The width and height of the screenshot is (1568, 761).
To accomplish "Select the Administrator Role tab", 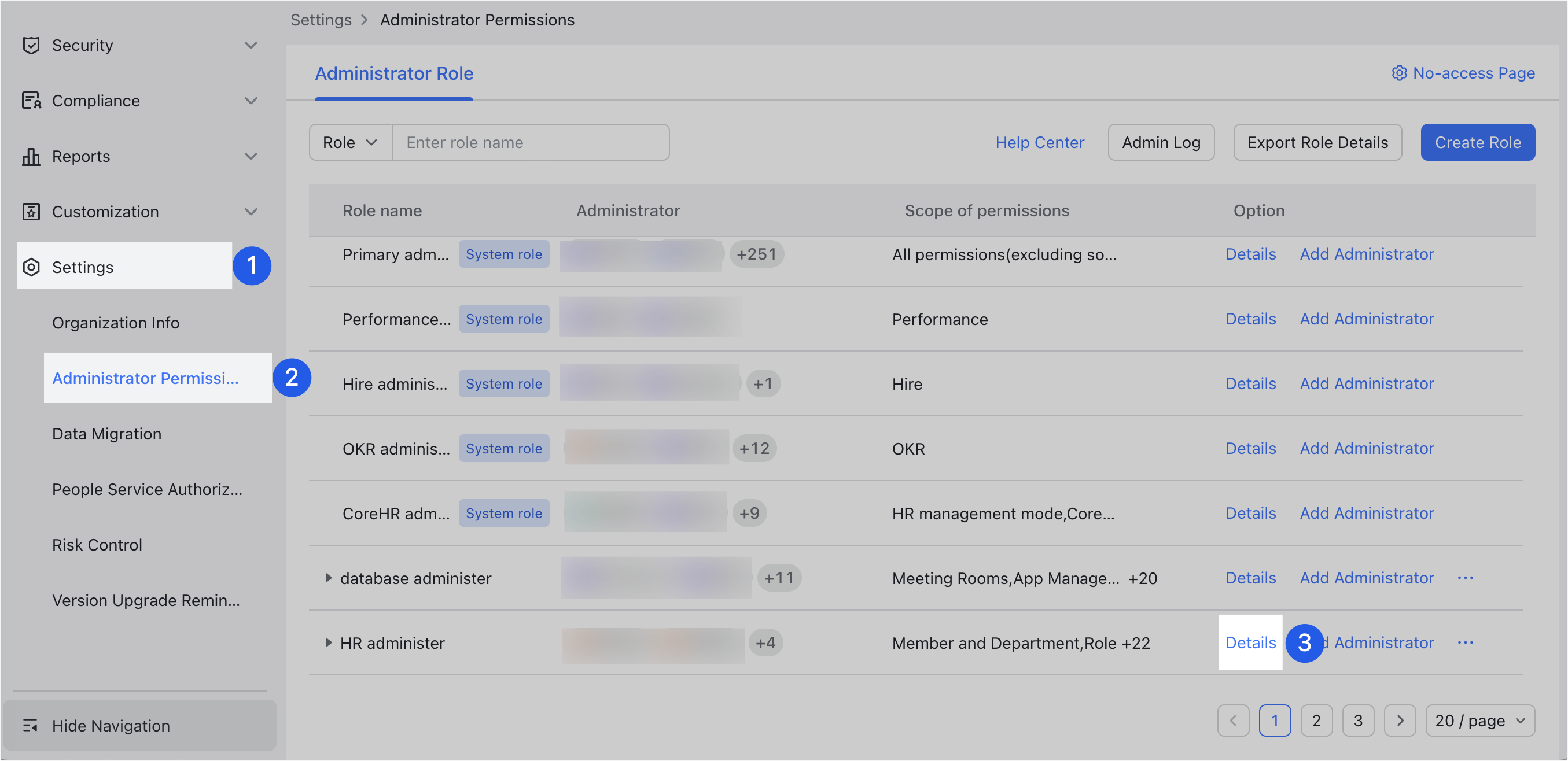I will (x=394, y=73).
